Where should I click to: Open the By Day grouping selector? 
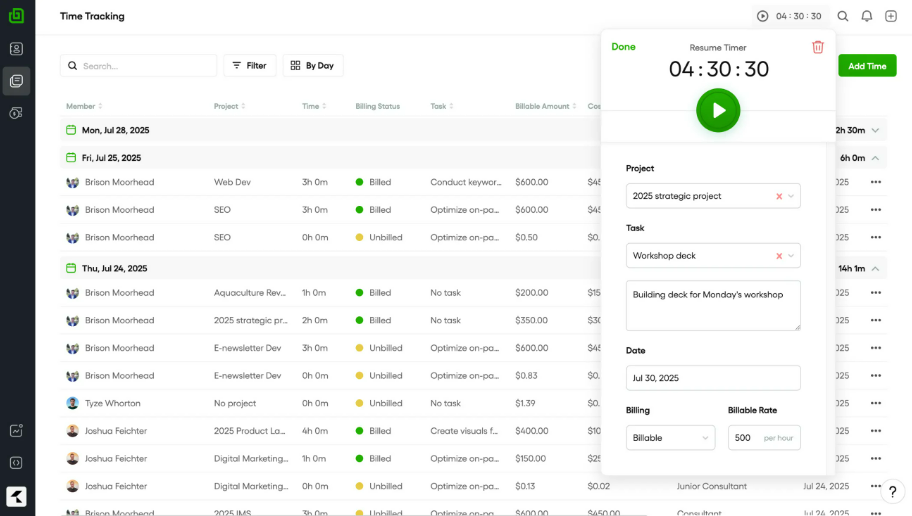(x=313, y=66)
